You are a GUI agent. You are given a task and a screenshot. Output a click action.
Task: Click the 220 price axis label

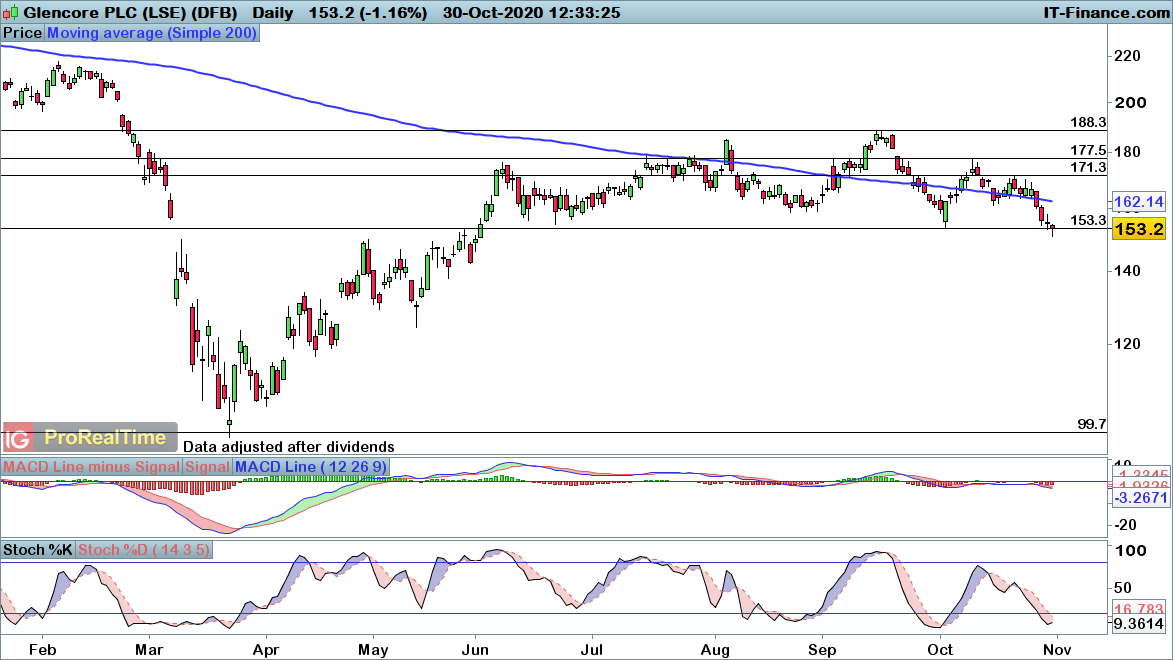[1127, 56]
